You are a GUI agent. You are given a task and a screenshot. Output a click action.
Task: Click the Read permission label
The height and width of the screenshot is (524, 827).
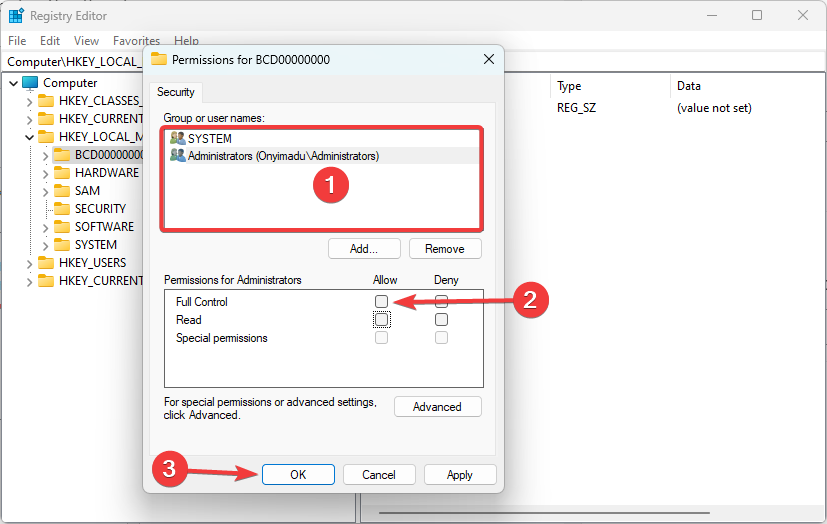(188, 319)
